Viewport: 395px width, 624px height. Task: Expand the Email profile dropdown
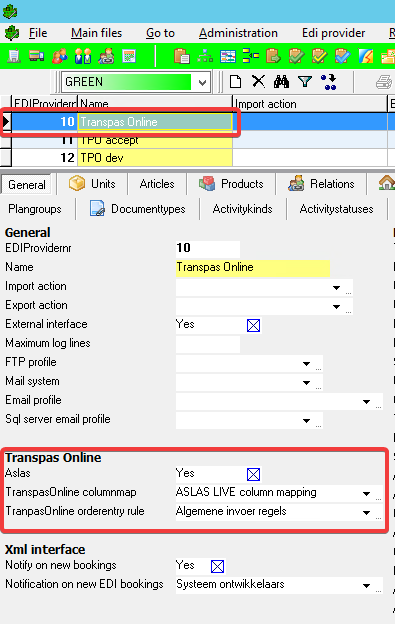coord(366,402)
